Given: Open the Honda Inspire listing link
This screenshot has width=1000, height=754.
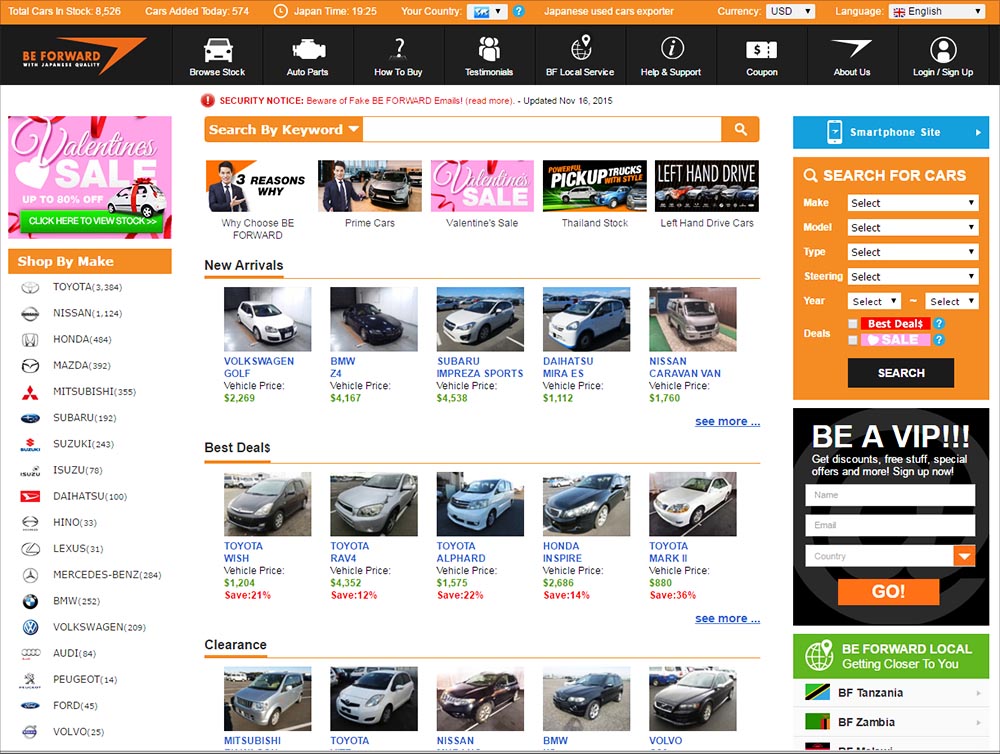Looking at the screenshot, I should (562, 552).
